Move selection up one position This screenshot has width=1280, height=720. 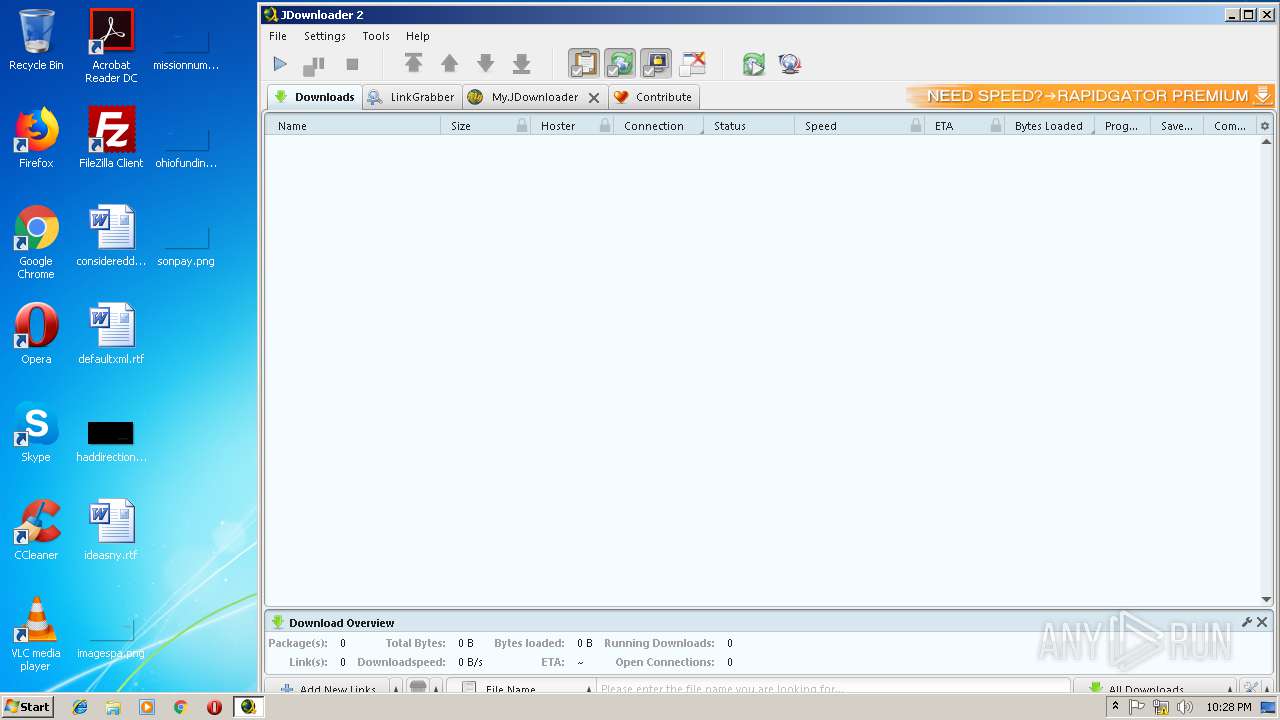(449, 64)
